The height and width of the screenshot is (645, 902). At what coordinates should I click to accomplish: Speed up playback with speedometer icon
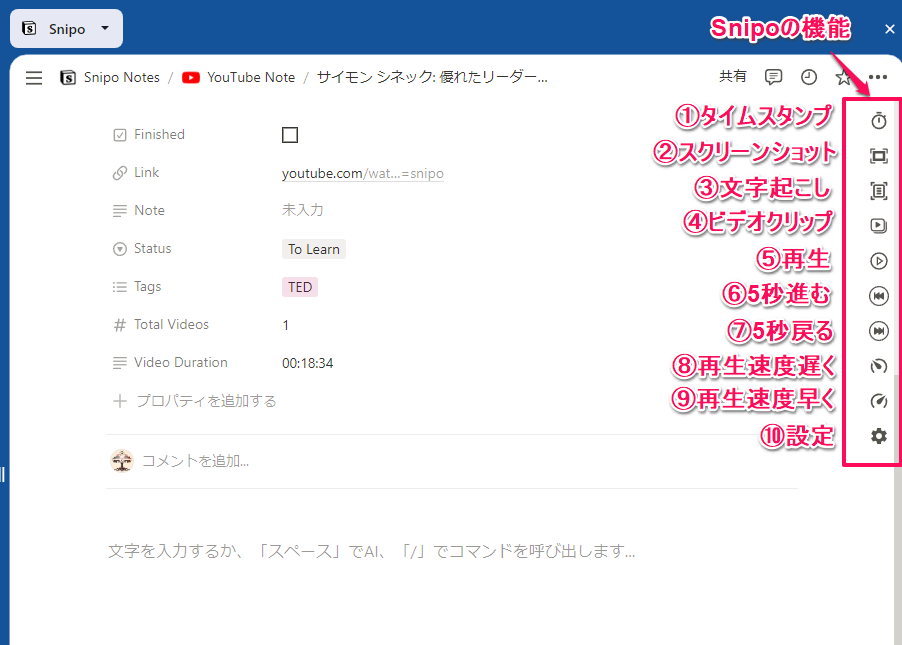(x=878, y=401)
